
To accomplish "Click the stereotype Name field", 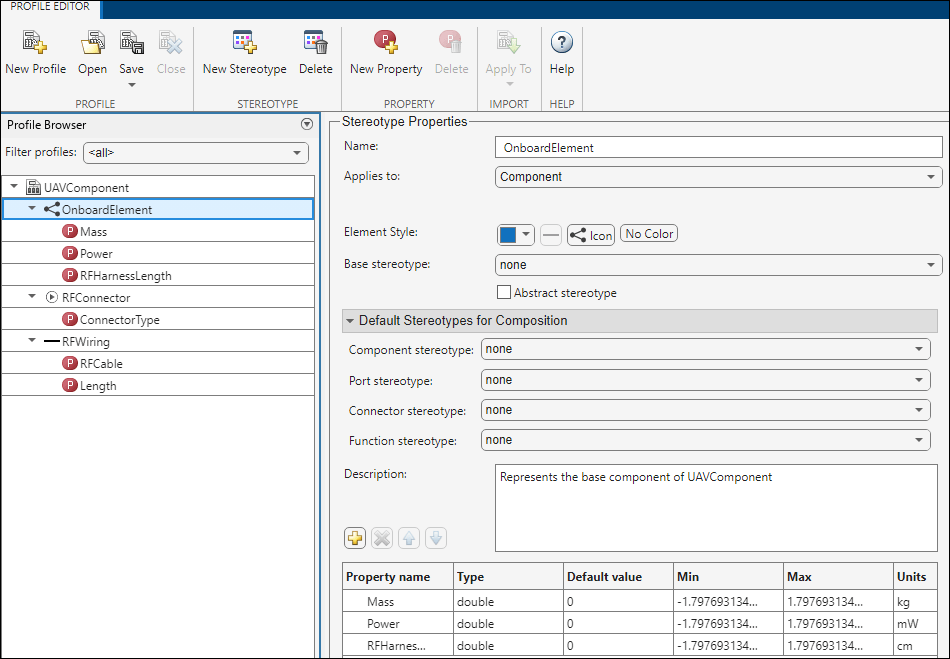I will tap(719, 147).
